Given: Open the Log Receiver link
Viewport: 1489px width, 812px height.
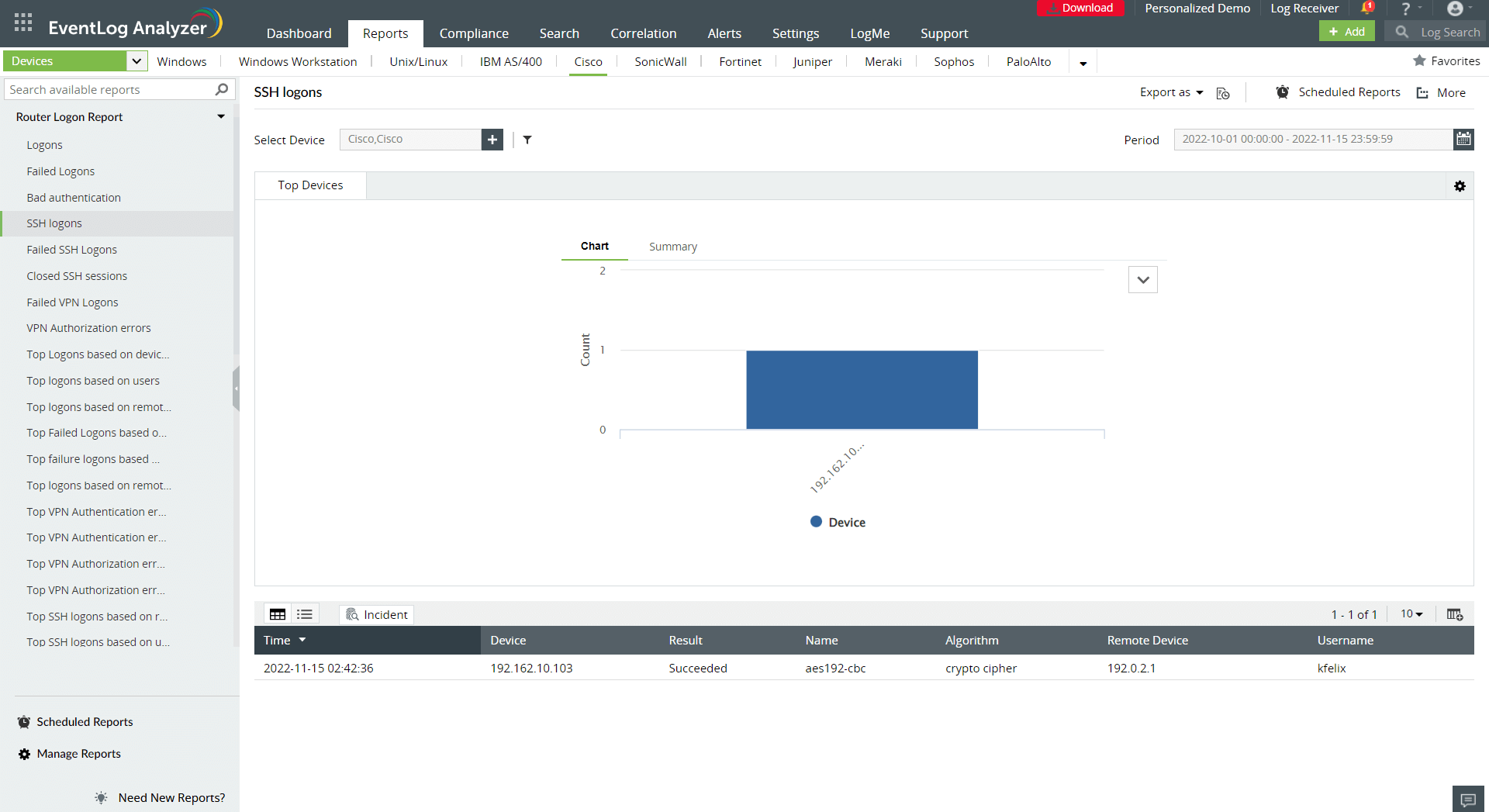Looking at the screenshot, I should tap(1304, 9).
